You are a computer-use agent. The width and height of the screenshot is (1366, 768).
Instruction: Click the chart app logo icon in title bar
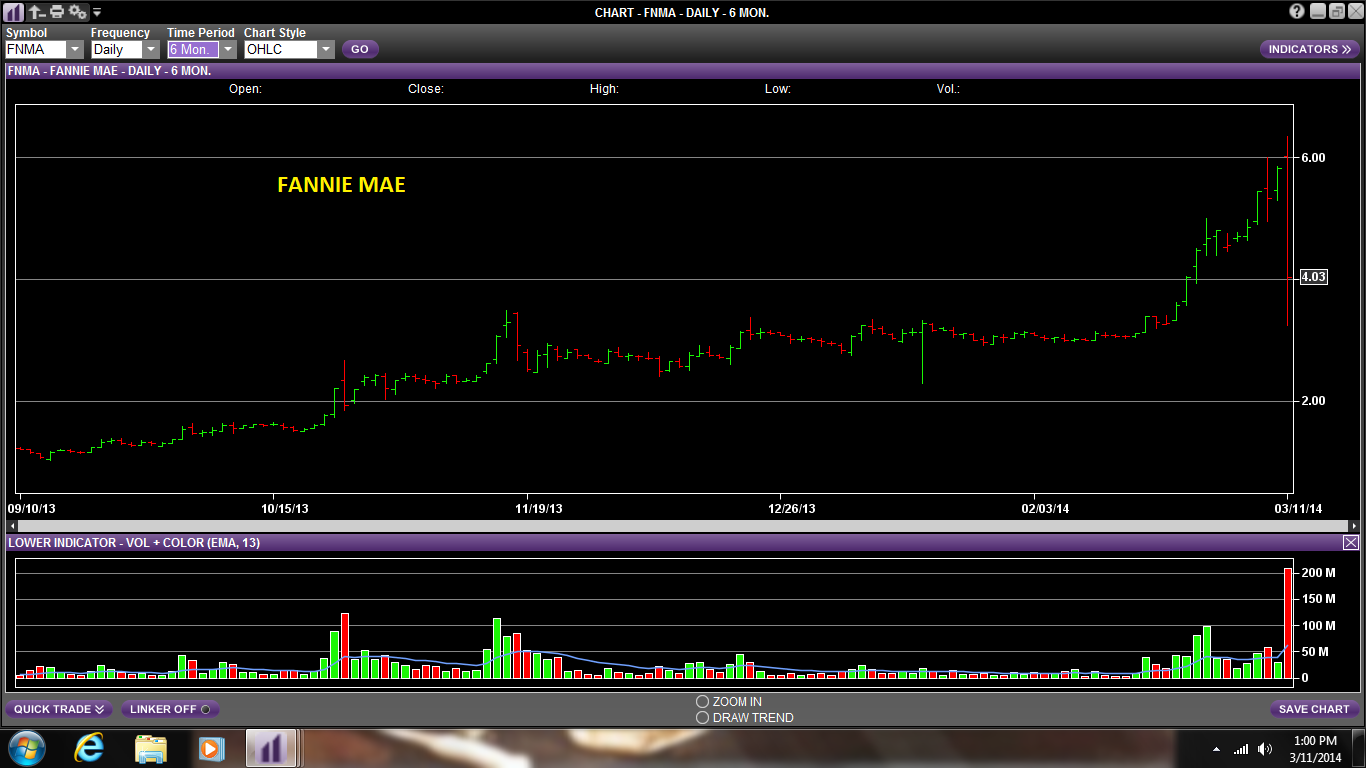15,12
